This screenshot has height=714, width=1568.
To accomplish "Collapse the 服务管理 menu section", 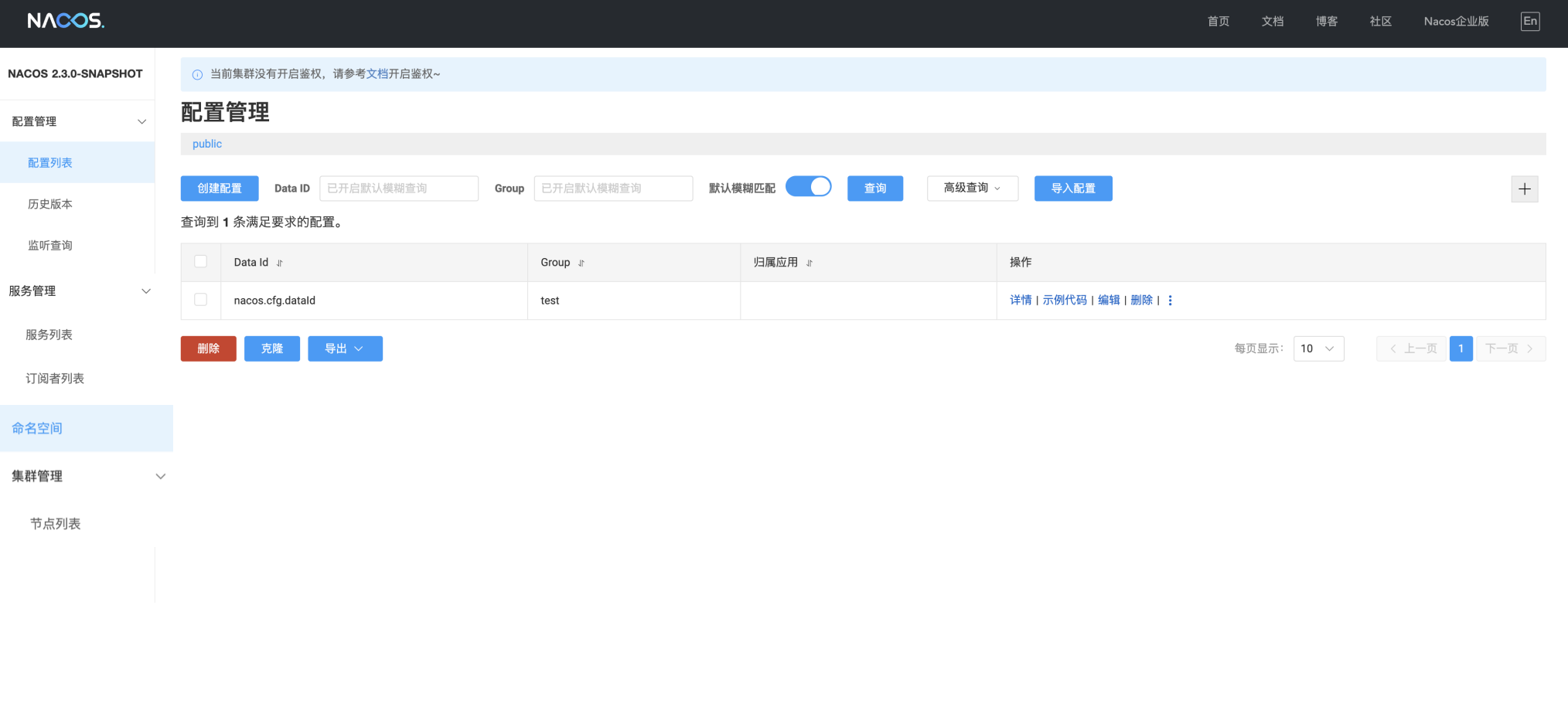I will tap(146, 291).
